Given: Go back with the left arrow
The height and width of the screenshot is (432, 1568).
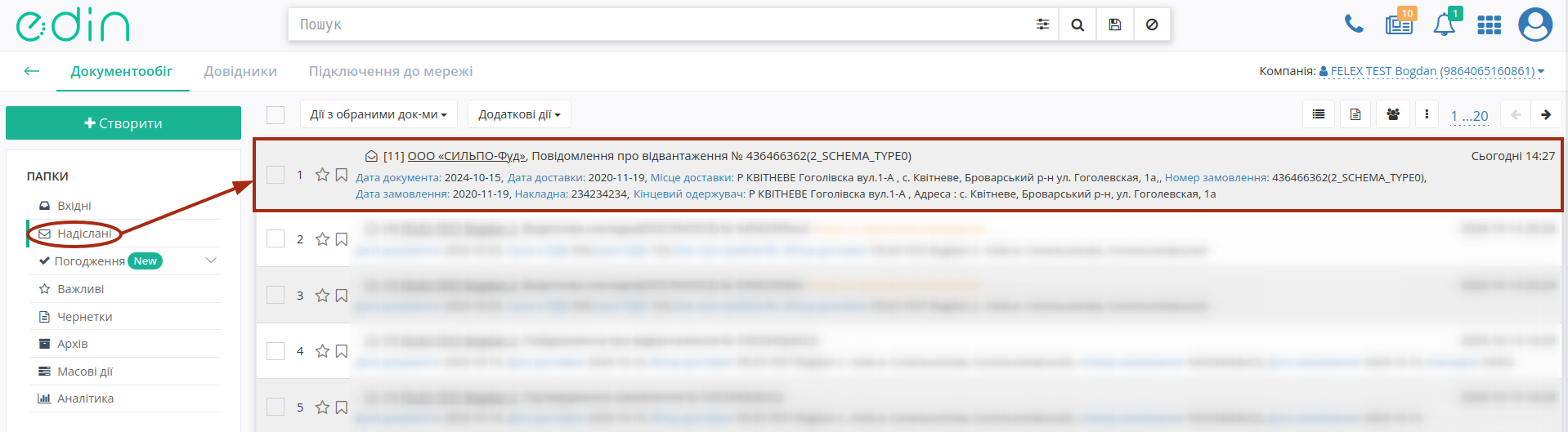Looking at the screenshot, I should click(x=32, y=71).
